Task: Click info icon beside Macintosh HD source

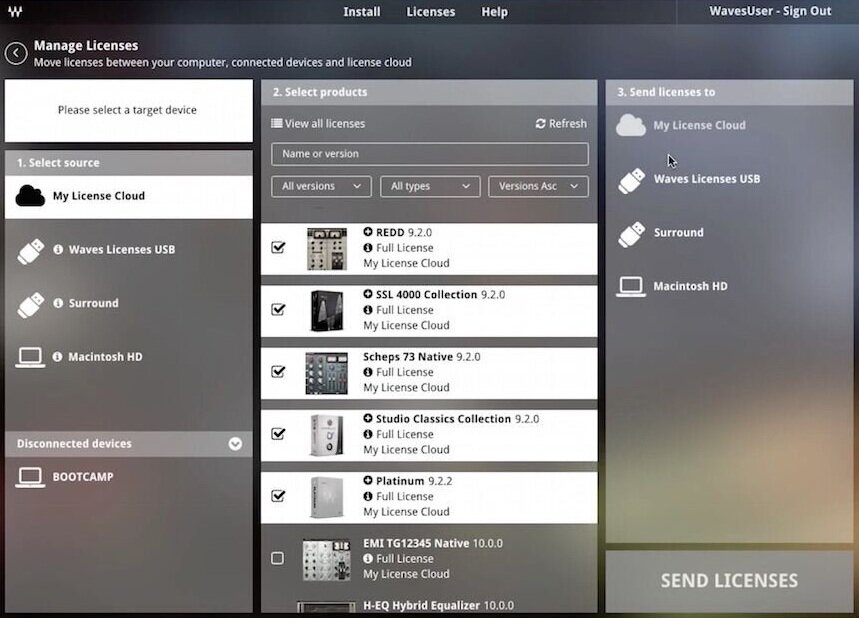Action: [x=58, y=357]
